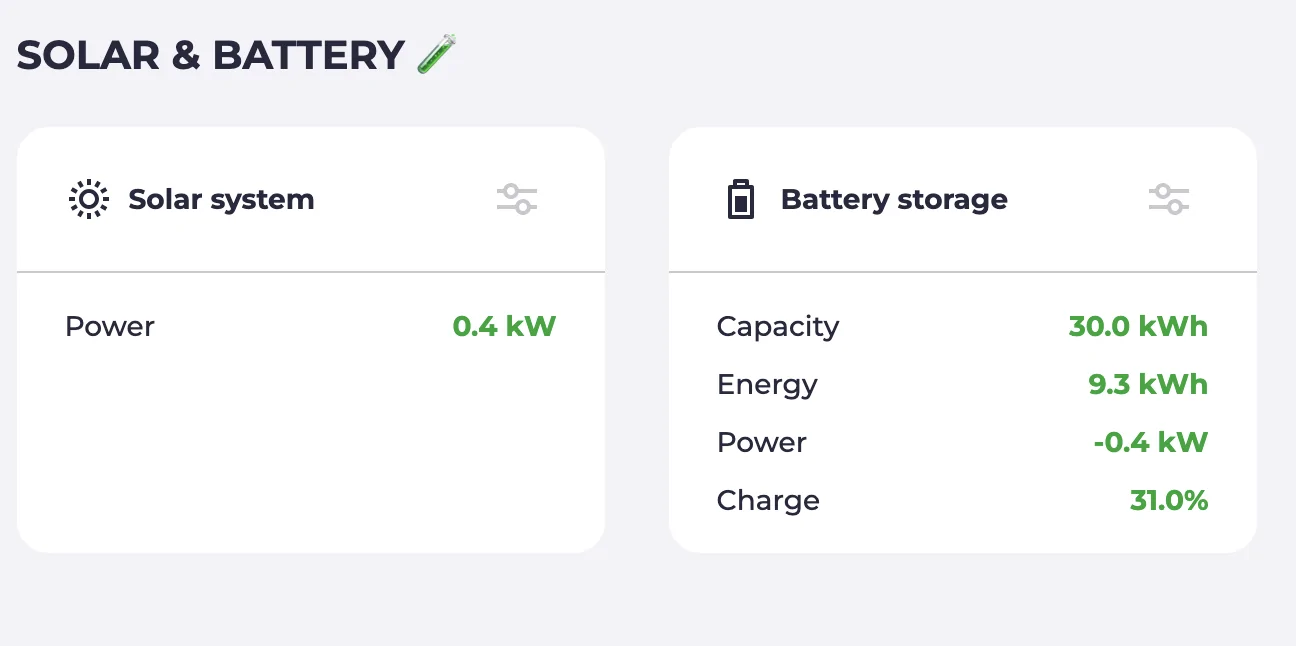Click the Solar system card title
This screenshot has height=646, width=1296.
[222, 198]
